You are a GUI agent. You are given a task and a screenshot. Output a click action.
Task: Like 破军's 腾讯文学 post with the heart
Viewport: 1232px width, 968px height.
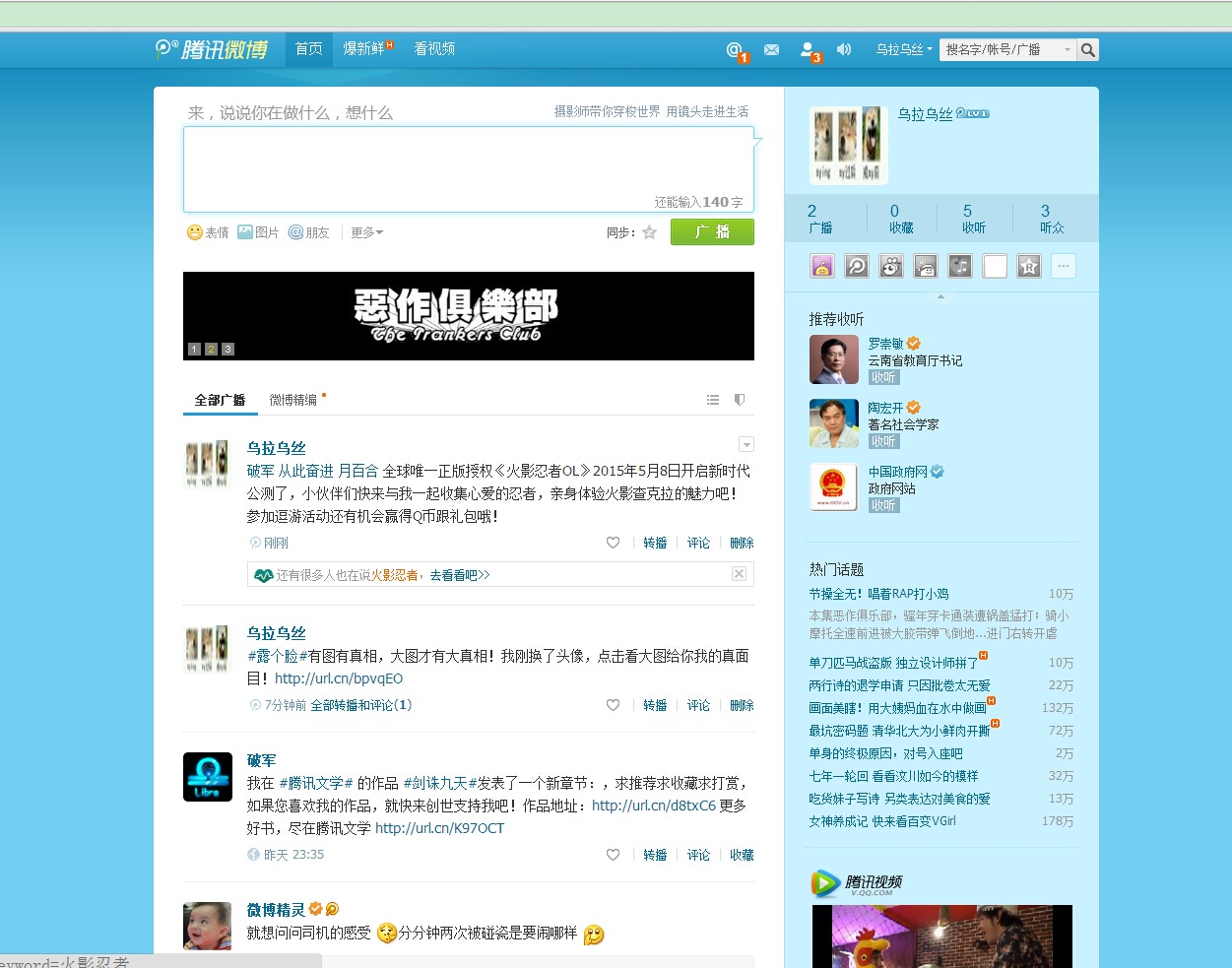pyautogui.click(x=613, y=855)
